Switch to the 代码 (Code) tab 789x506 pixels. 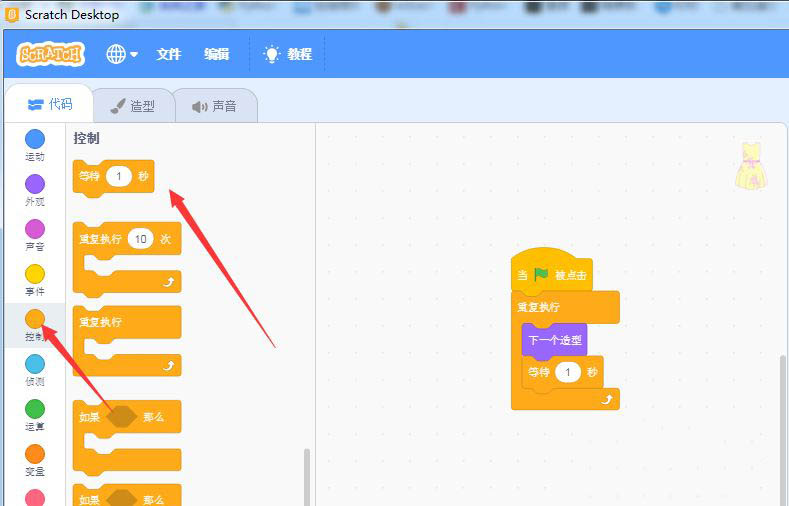[49, 105]
